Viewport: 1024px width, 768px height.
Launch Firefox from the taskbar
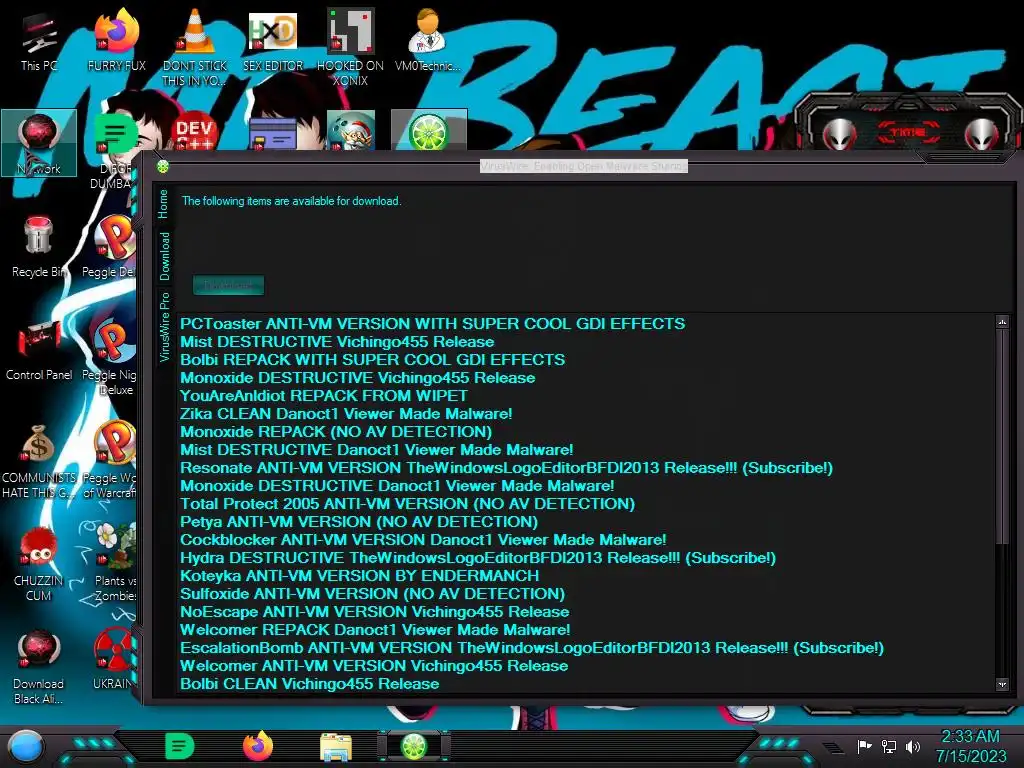pyautogui.click(x=258, y=746)
